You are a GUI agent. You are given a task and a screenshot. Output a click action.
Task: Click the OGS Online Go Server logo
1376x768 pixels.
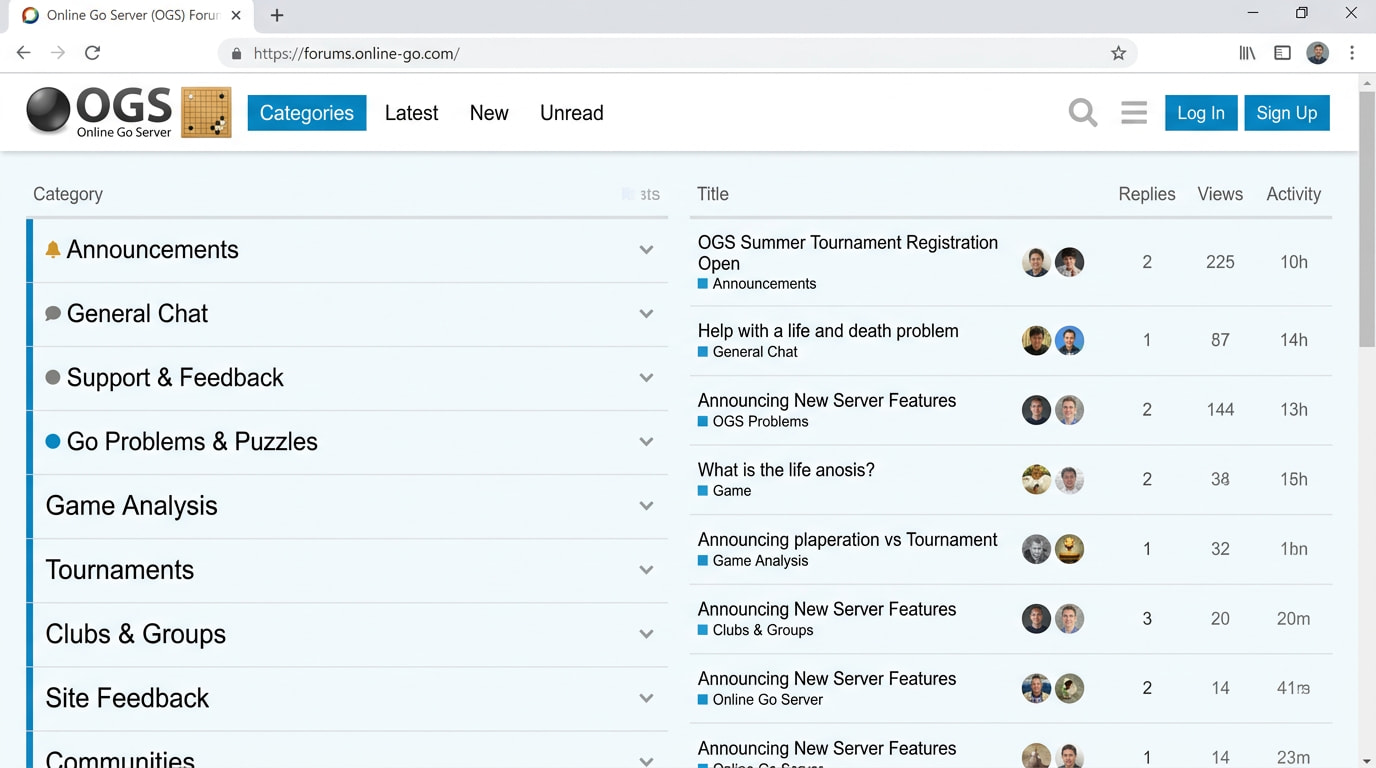(100, 112)
